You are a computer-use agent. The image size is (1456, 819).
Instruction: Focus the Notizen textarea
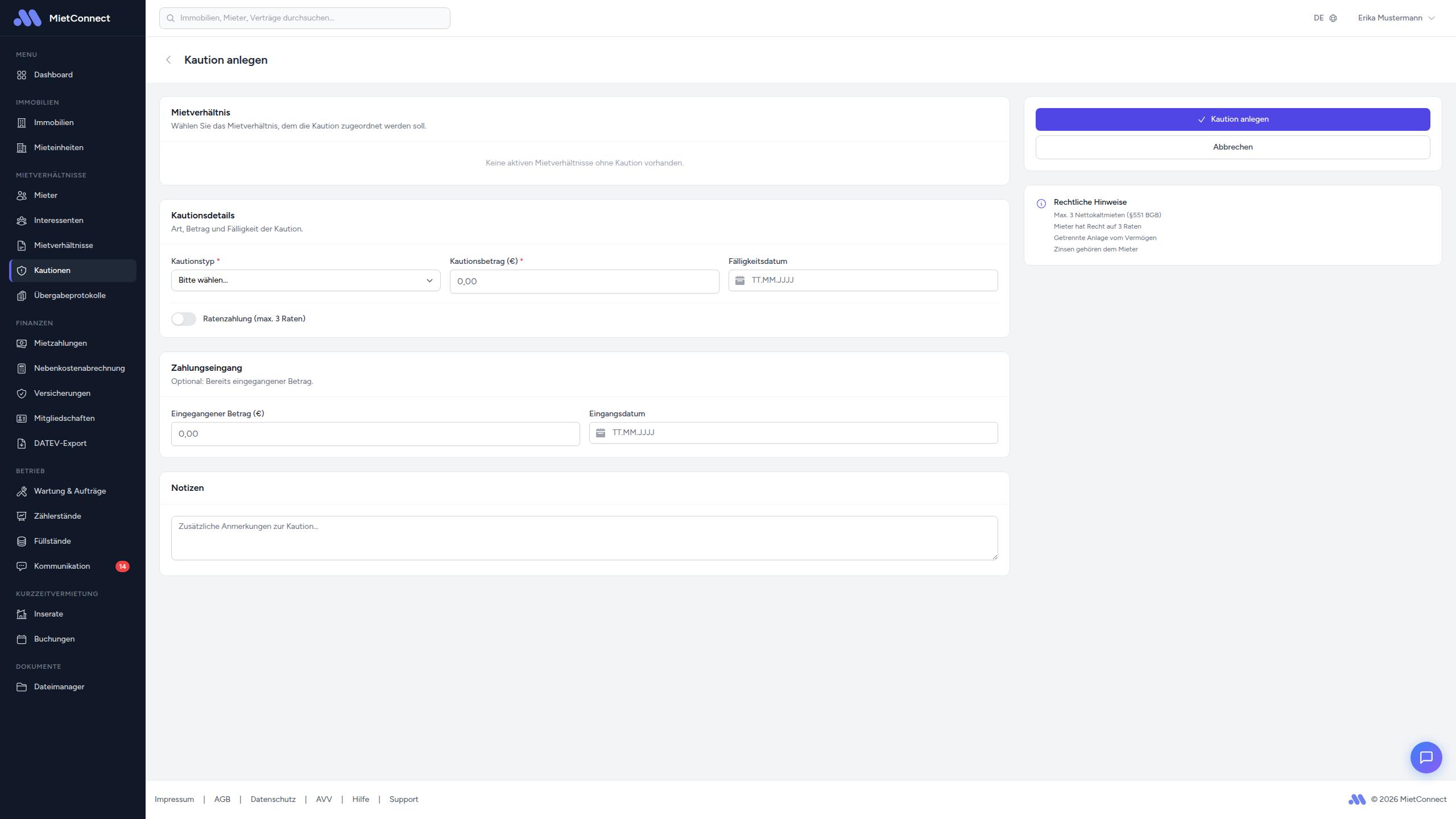click(584, 537)
